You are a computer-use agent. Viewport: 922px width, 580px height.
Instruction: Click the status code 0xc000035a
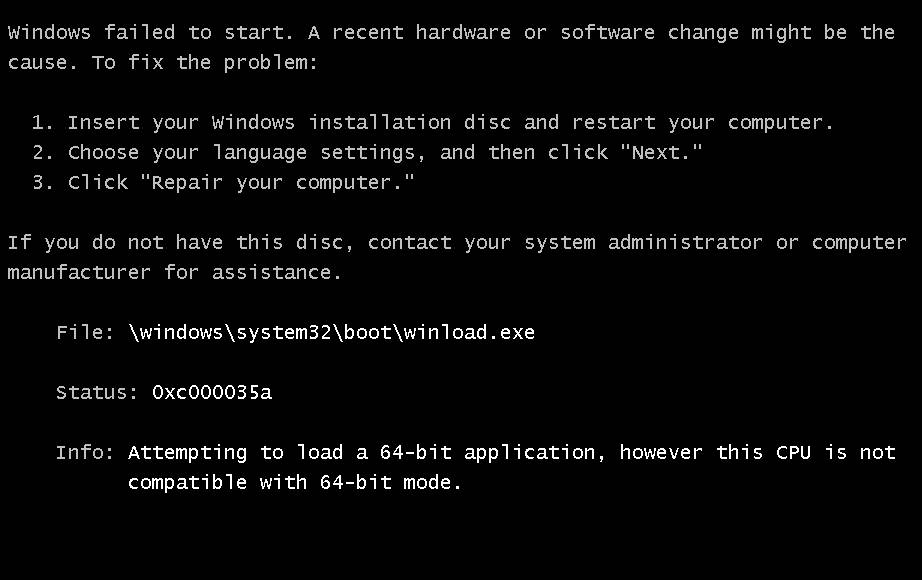[x=212, y=392]
